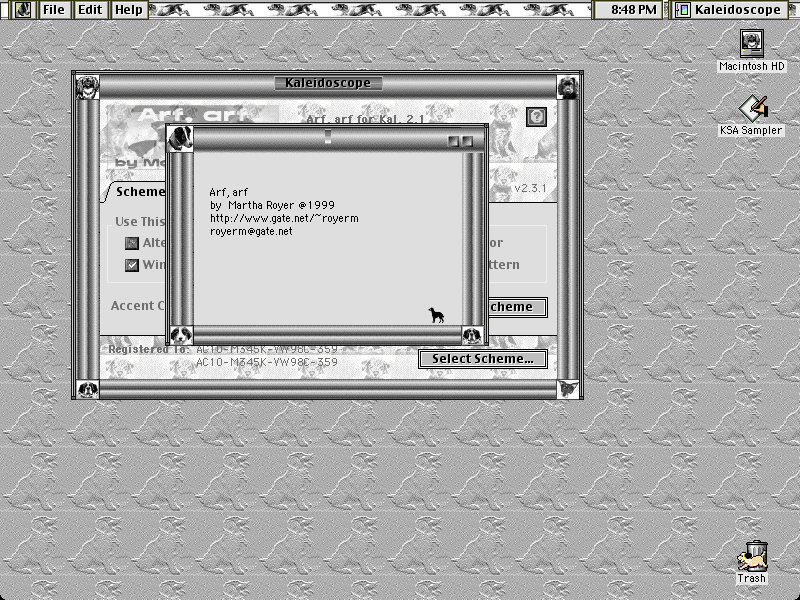The image size is (800, 600).
Task: Click the "v2.3.1" version text
Action: pos(530,188)
